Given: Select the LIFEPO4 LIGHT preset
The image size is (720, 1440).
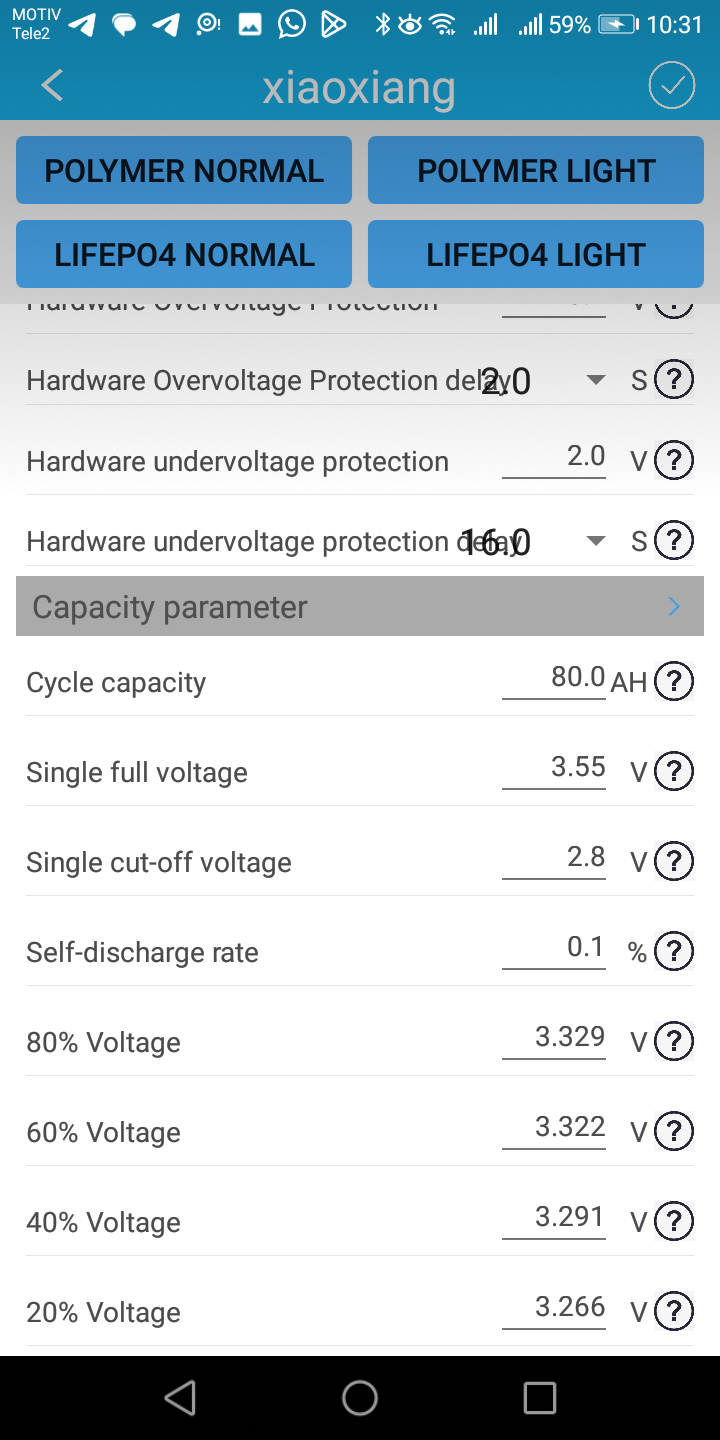Looking at the screenshot, I should tap(536, 255).
